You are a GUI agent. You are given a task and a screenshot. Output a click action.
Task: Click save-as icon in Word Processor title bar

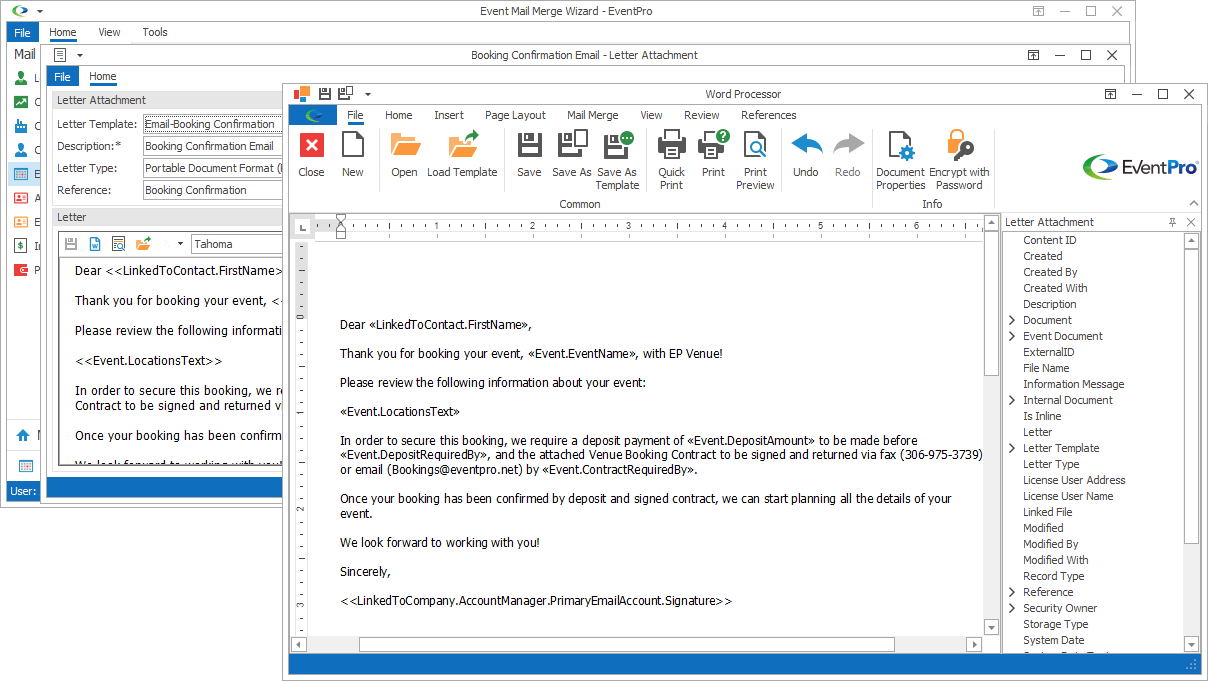pos(345,94)
